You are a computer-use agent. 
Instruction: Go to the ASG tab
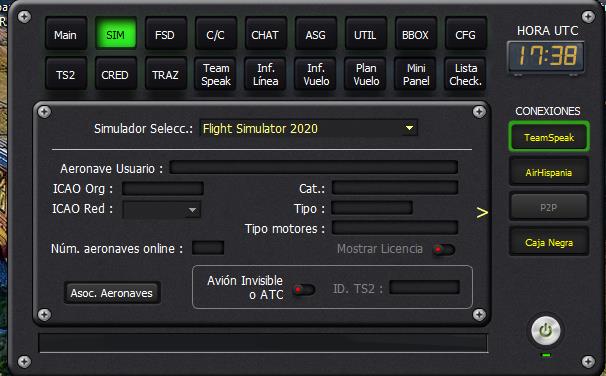315,34
